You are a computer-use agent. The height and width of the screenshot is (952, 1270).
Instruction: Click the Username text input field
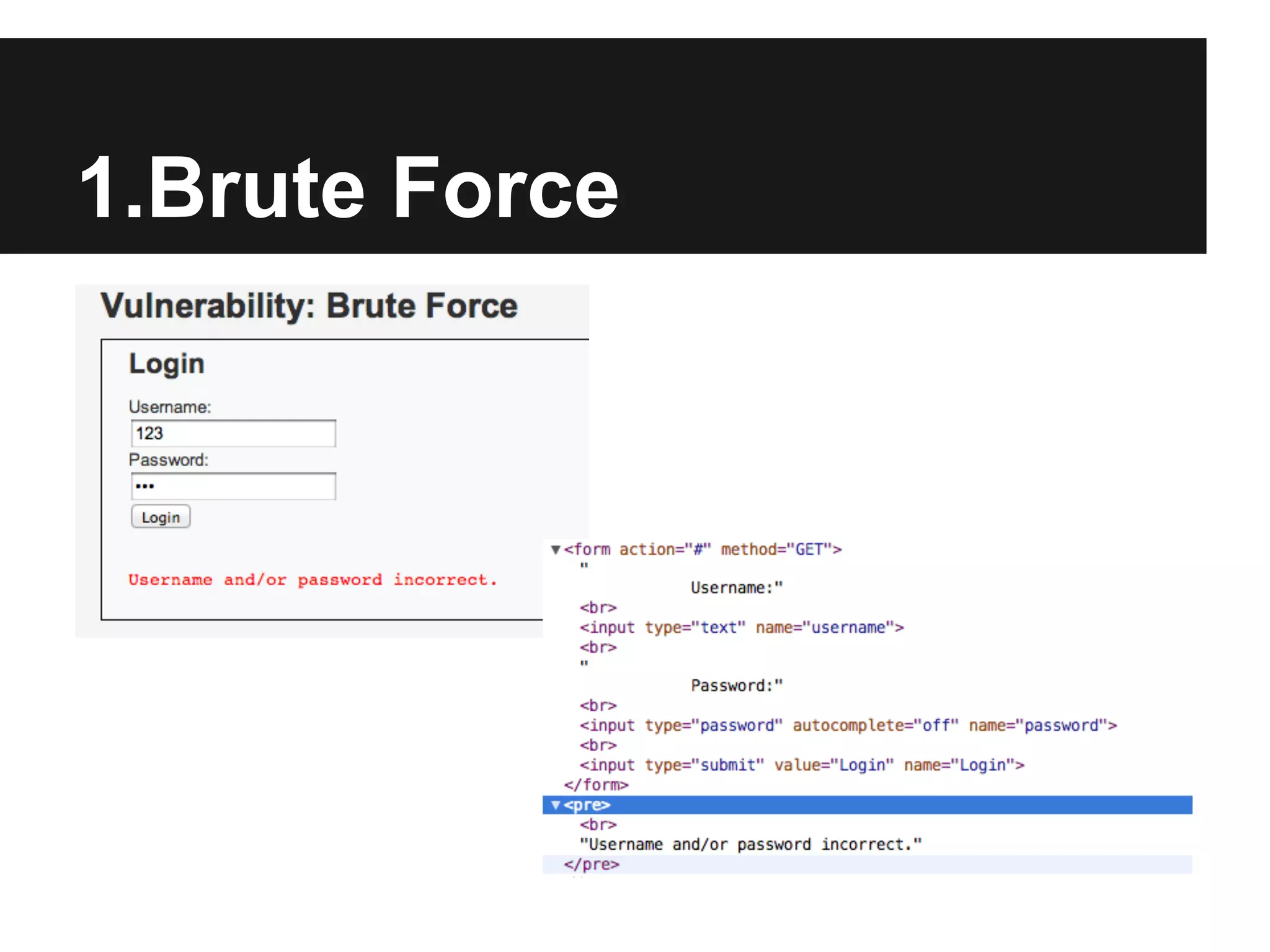point(233,433)
